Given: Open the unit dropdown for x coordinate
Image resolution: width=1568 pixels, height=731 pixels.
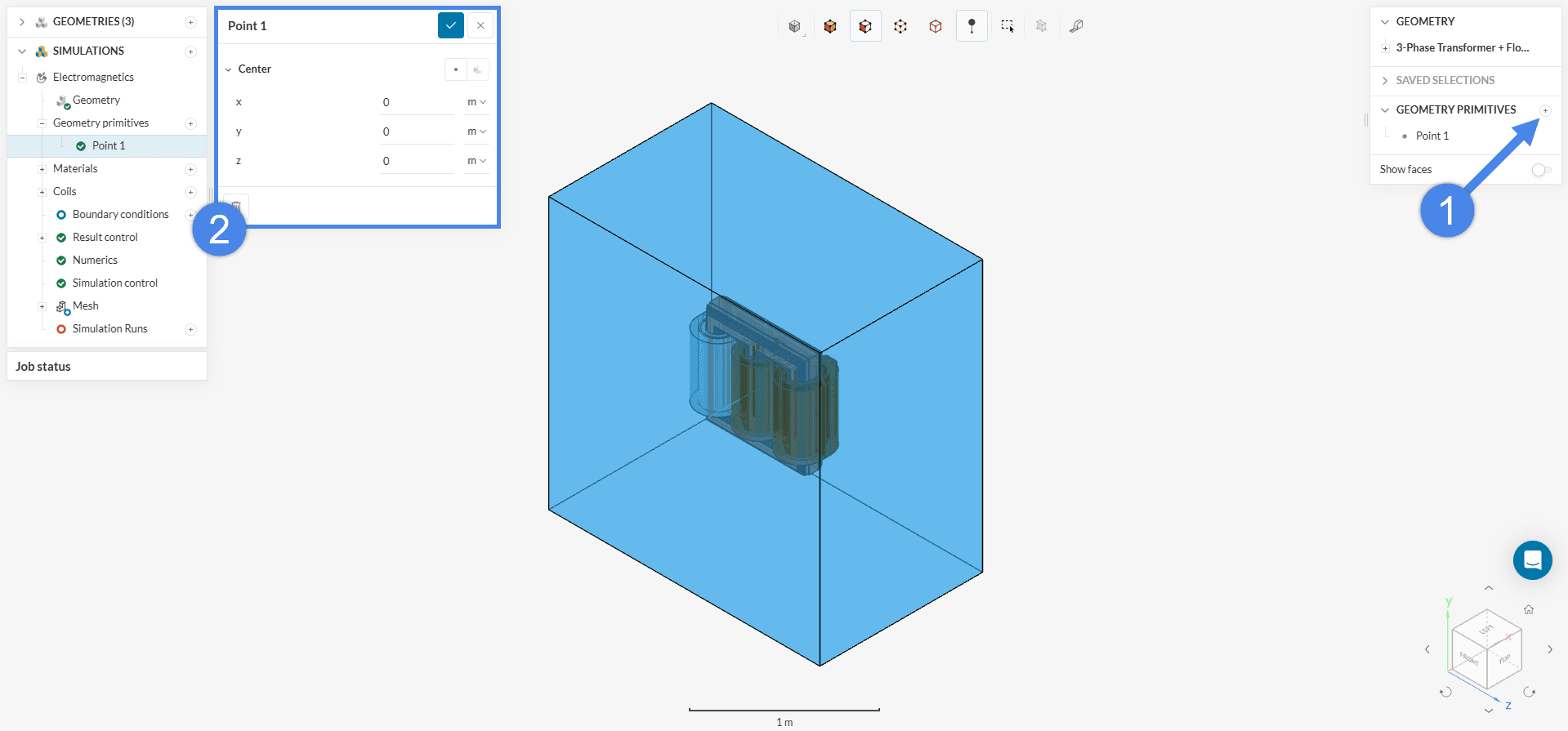Looking at the screenshot, I should tap(476, 102).
